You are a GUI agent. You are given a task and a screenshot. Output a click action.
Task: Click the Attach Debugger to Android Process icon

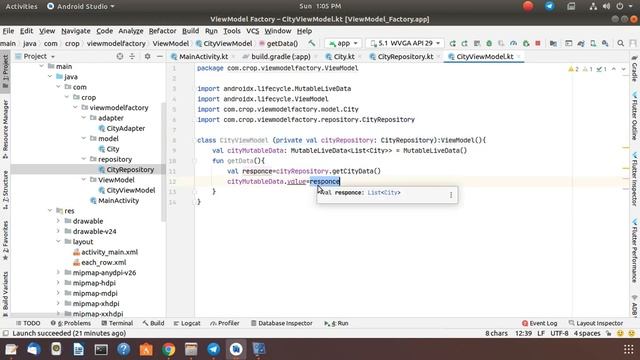(x=526, y=43)
